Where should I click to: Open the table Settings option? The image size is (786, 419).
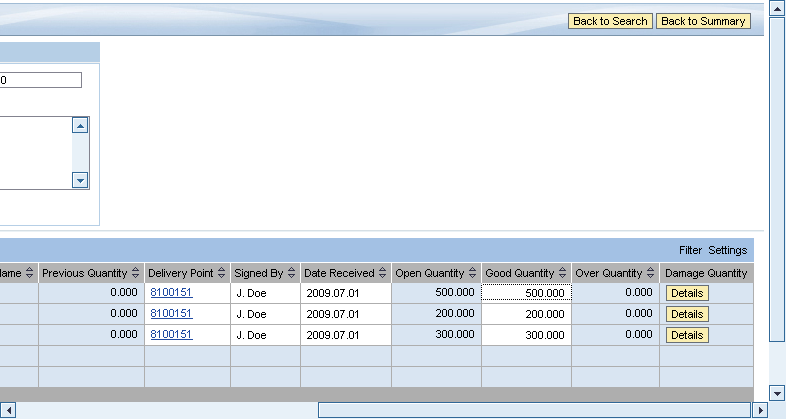click(x=728, y=250)
